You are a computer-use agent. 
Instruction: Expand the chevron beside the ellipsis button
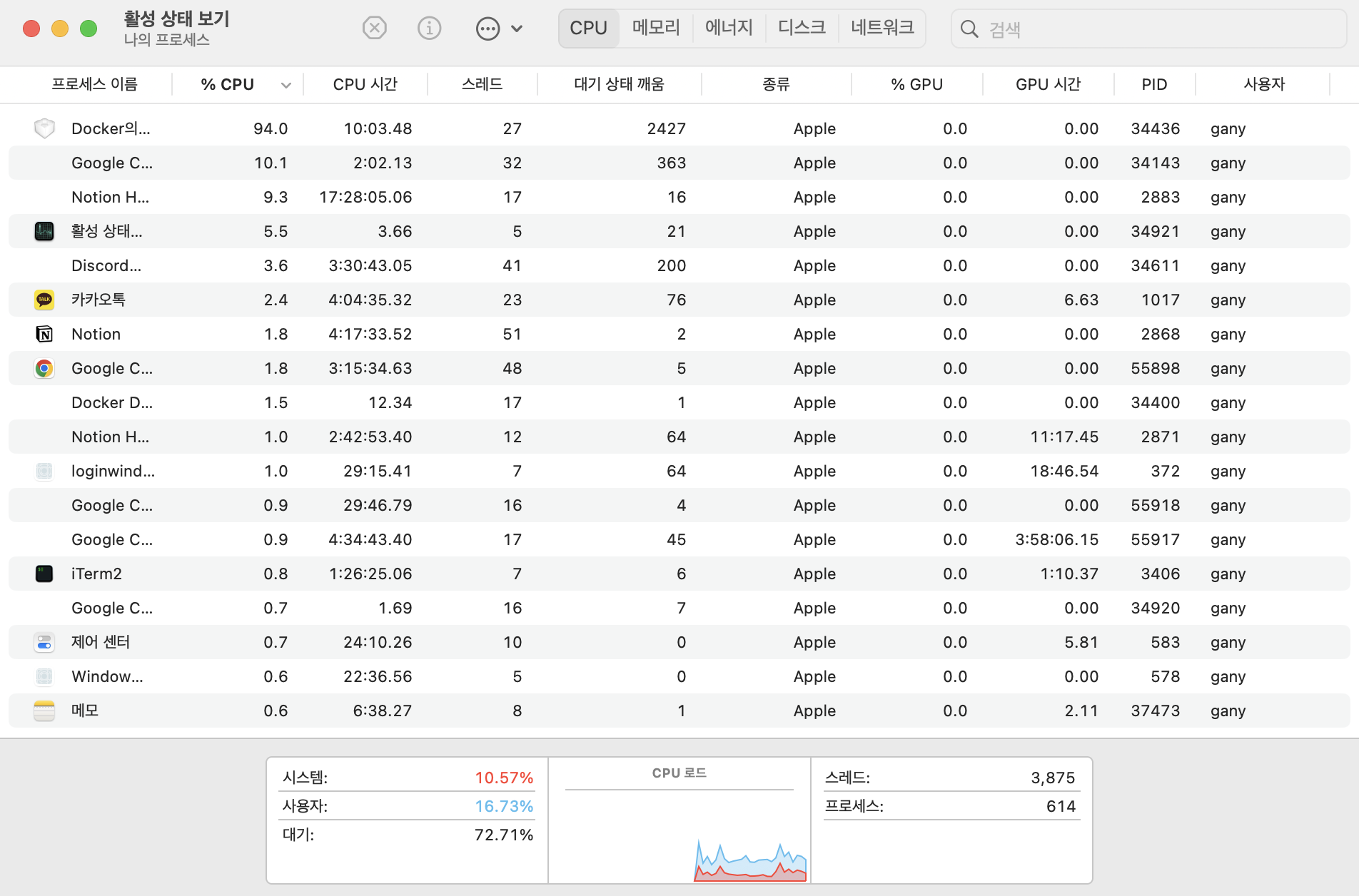517,29
